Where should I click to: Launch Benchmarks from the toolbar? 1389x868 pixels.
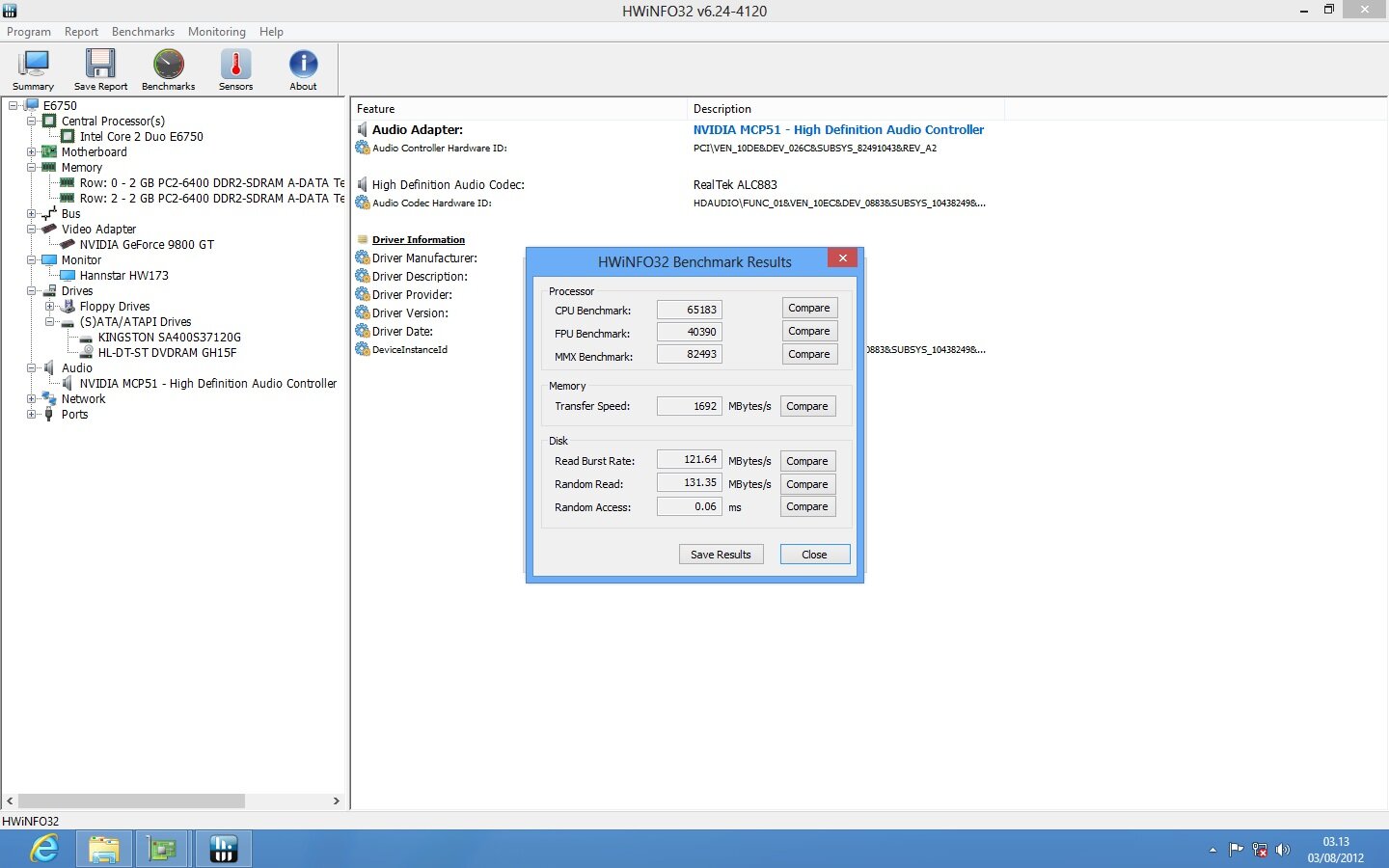pos(168,69)
